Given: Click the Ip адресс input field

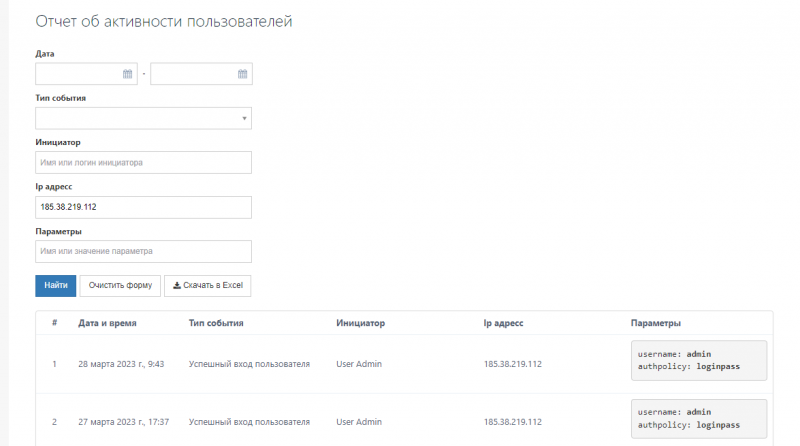Looking at the screenshot, I should 143,207.
